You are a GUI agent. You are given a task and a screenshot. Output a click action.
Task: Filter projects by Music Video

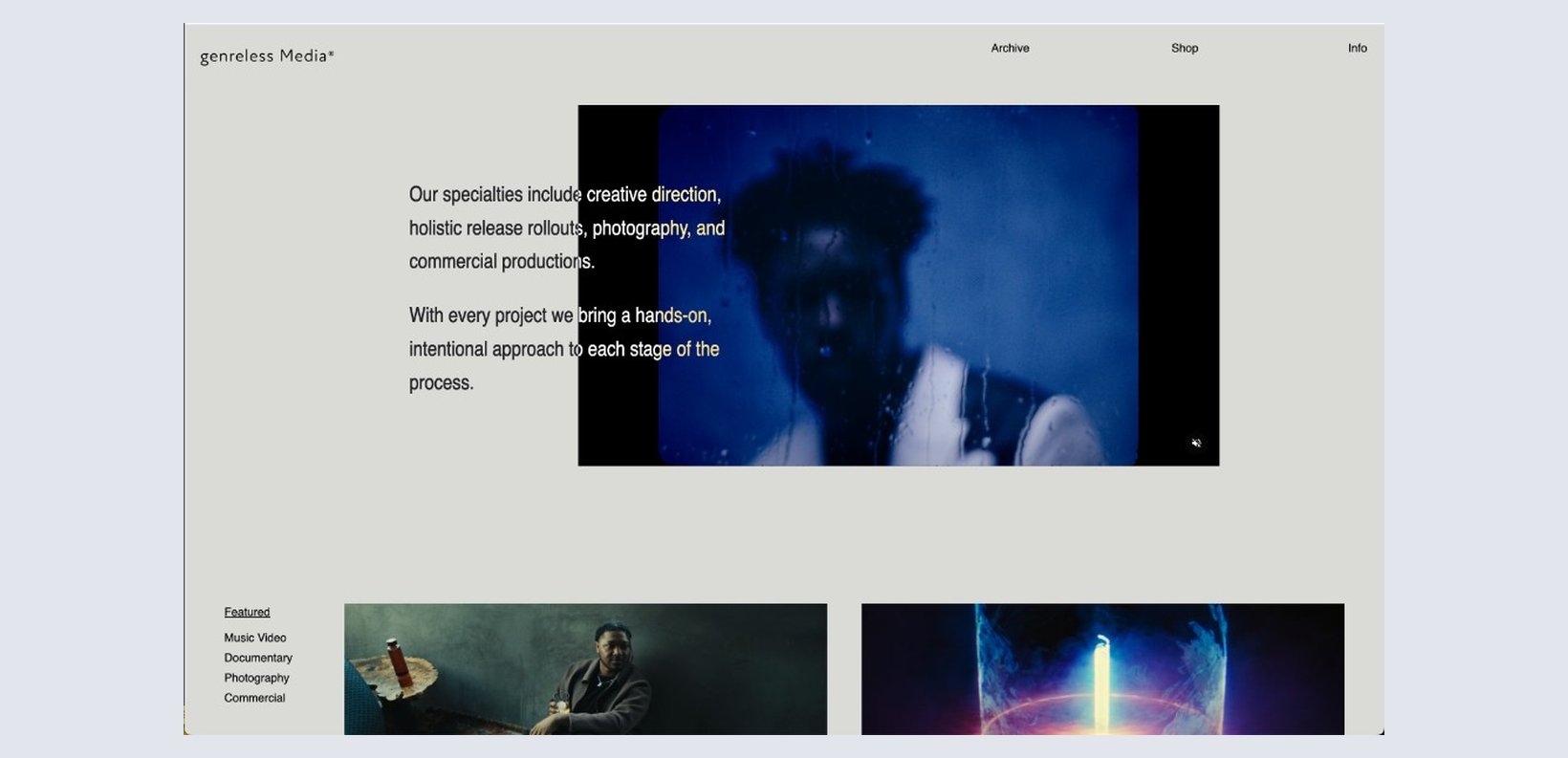255,638
